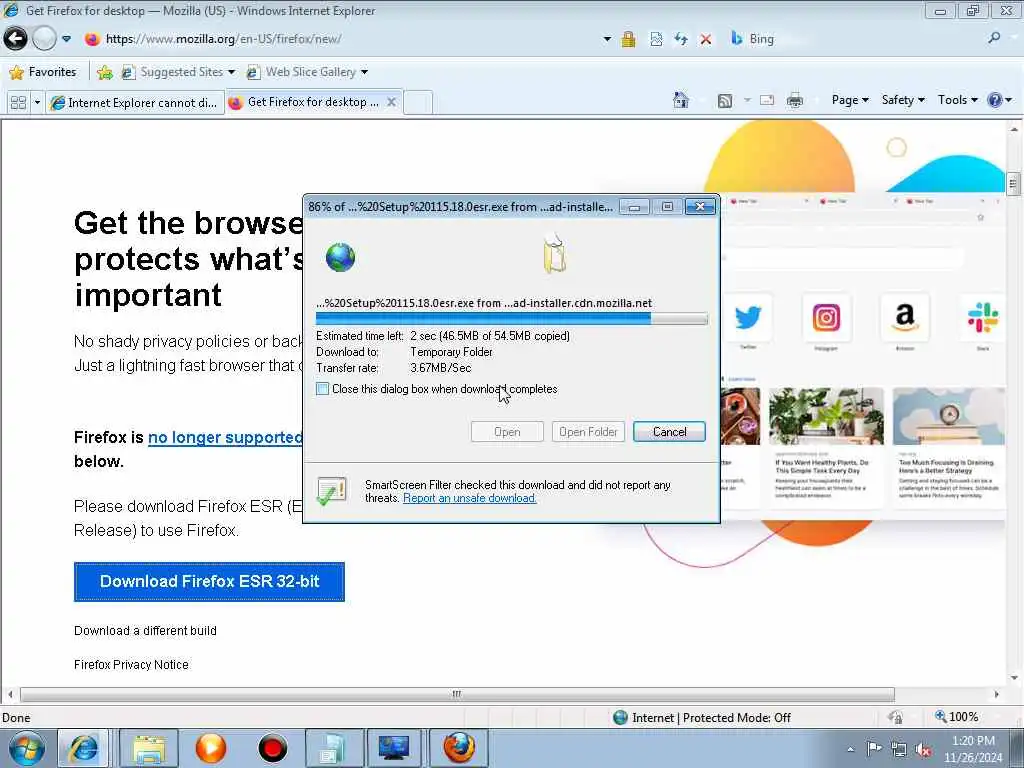This screenshot has height=768, width=1024.
Task: Open the recent pages dropdown arrow
Action: pos(66,39)
